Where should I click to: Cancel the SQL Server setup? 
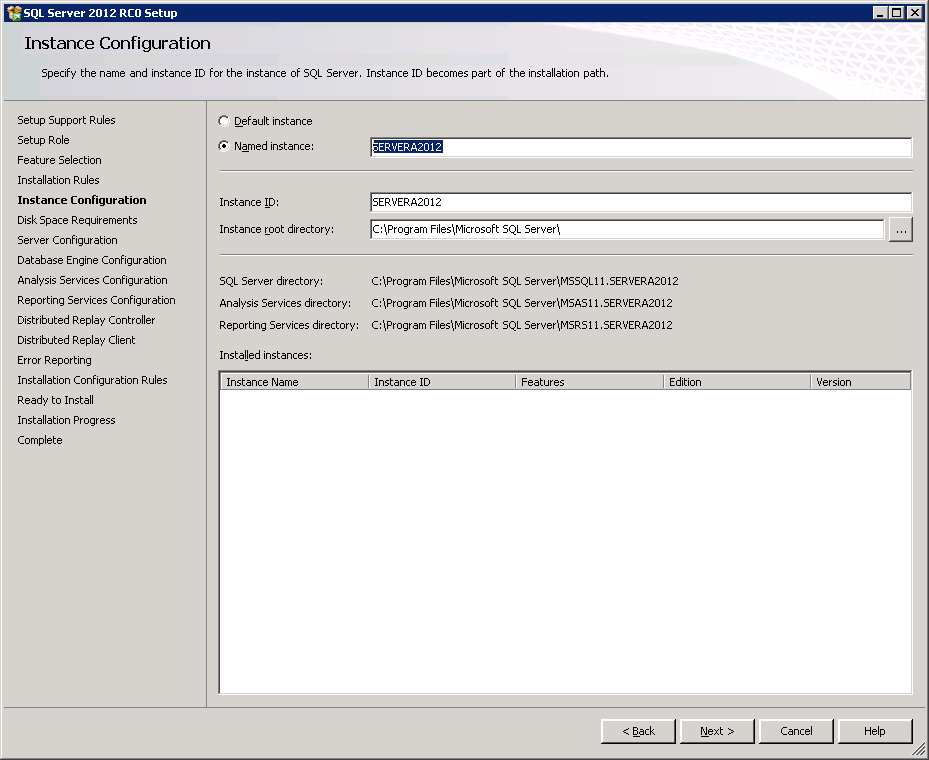point(796,731)
